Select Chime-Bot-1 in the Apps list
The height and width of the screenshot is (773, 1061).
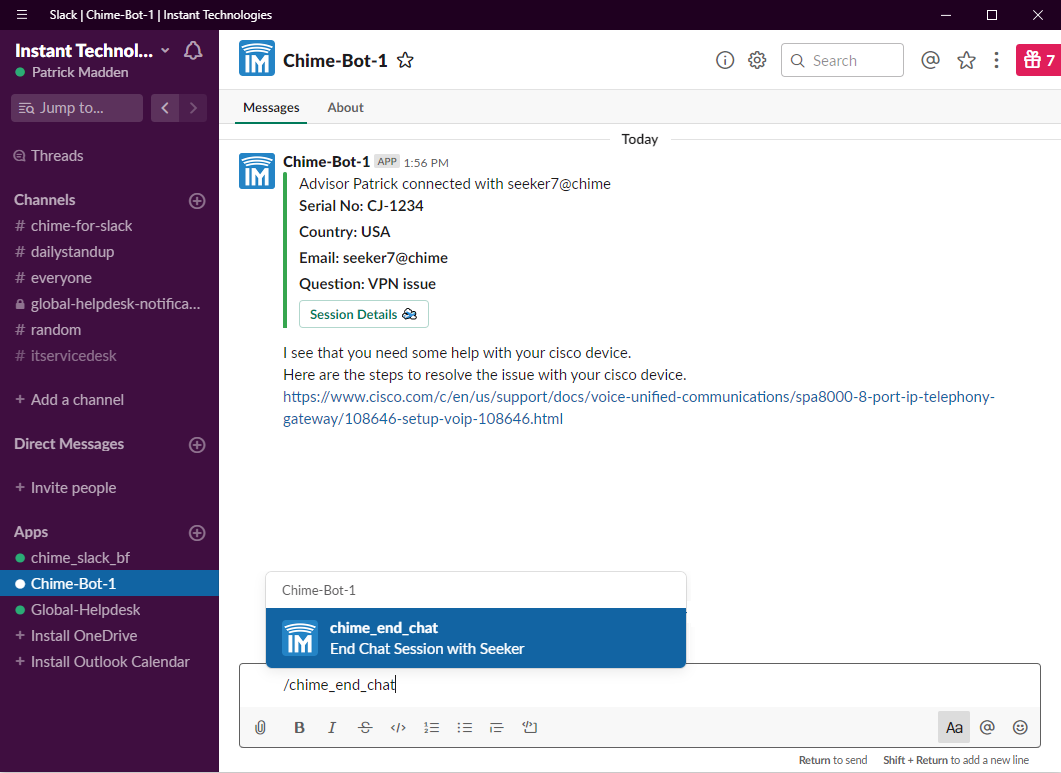tap(110, 583)
